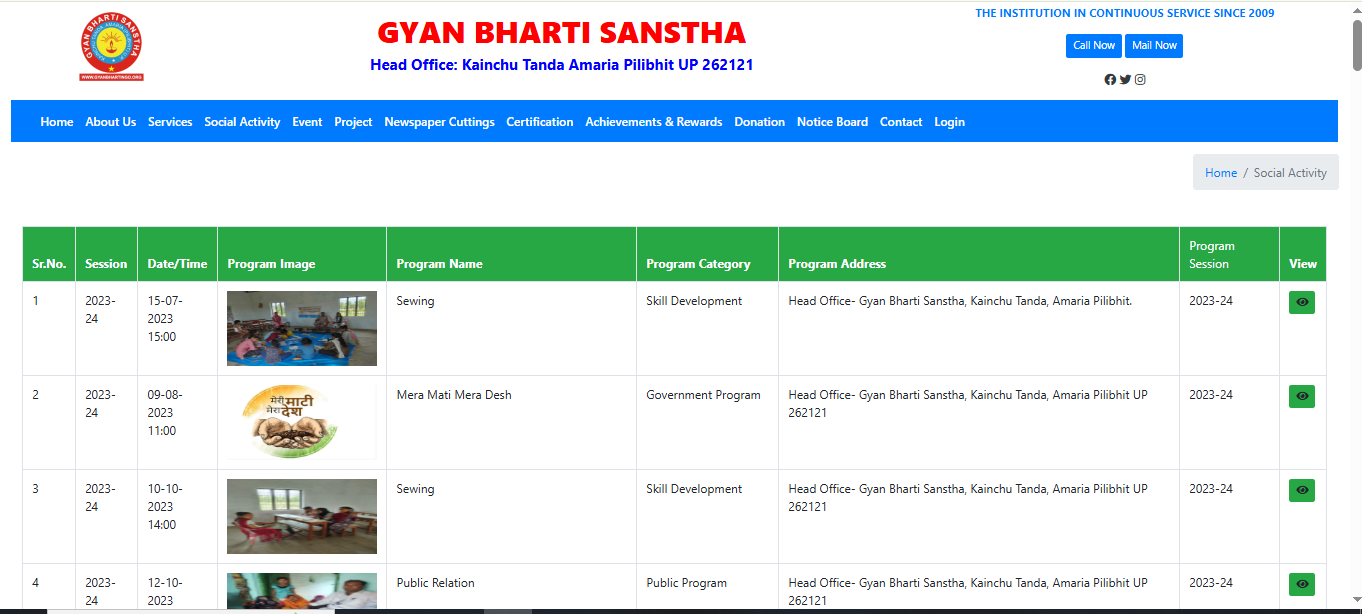Click the Home breadcrumb link
Screen dimensions: 1362x614
click(1221, 173)
